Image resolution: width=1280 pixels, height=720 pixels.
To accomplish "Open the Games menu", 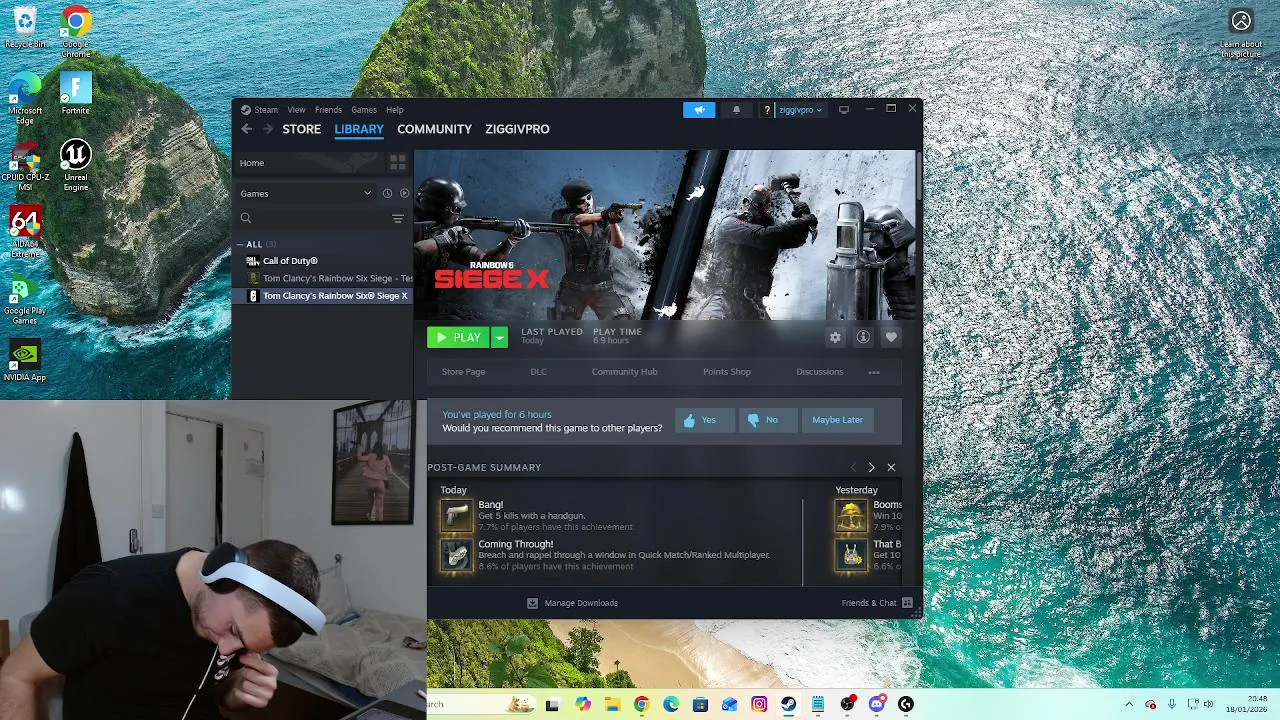I will tap(364, 110).
